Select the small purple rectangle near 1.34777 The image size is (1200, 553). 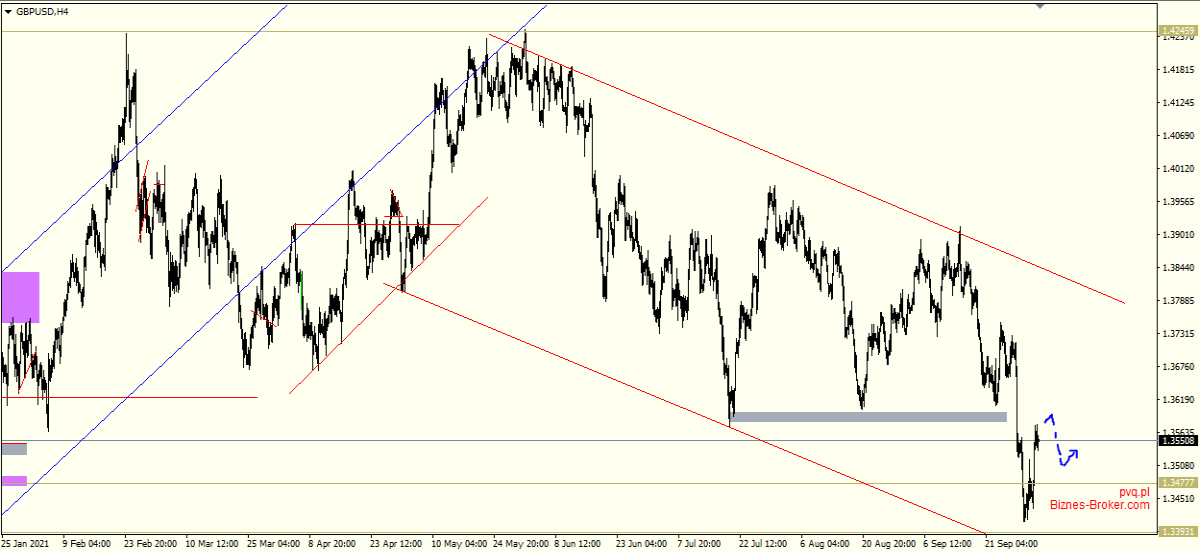[14, 481]
